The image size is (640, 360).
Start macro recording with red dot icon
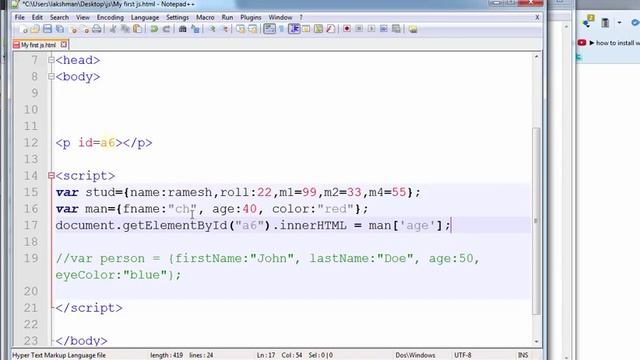click(347, 29)
